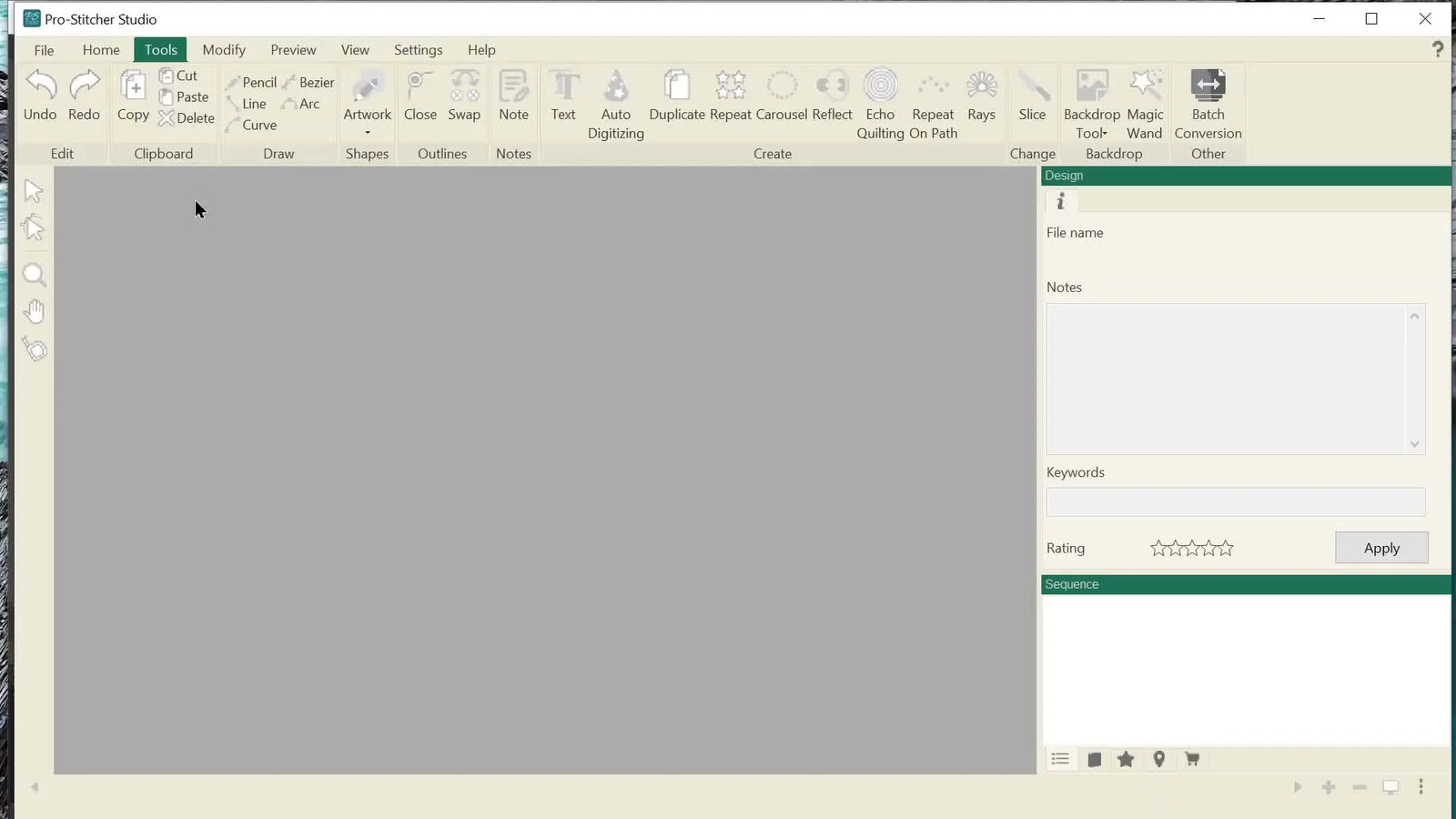
Task: Expand the Artwork dropdown
Action: tap(368, 130)
